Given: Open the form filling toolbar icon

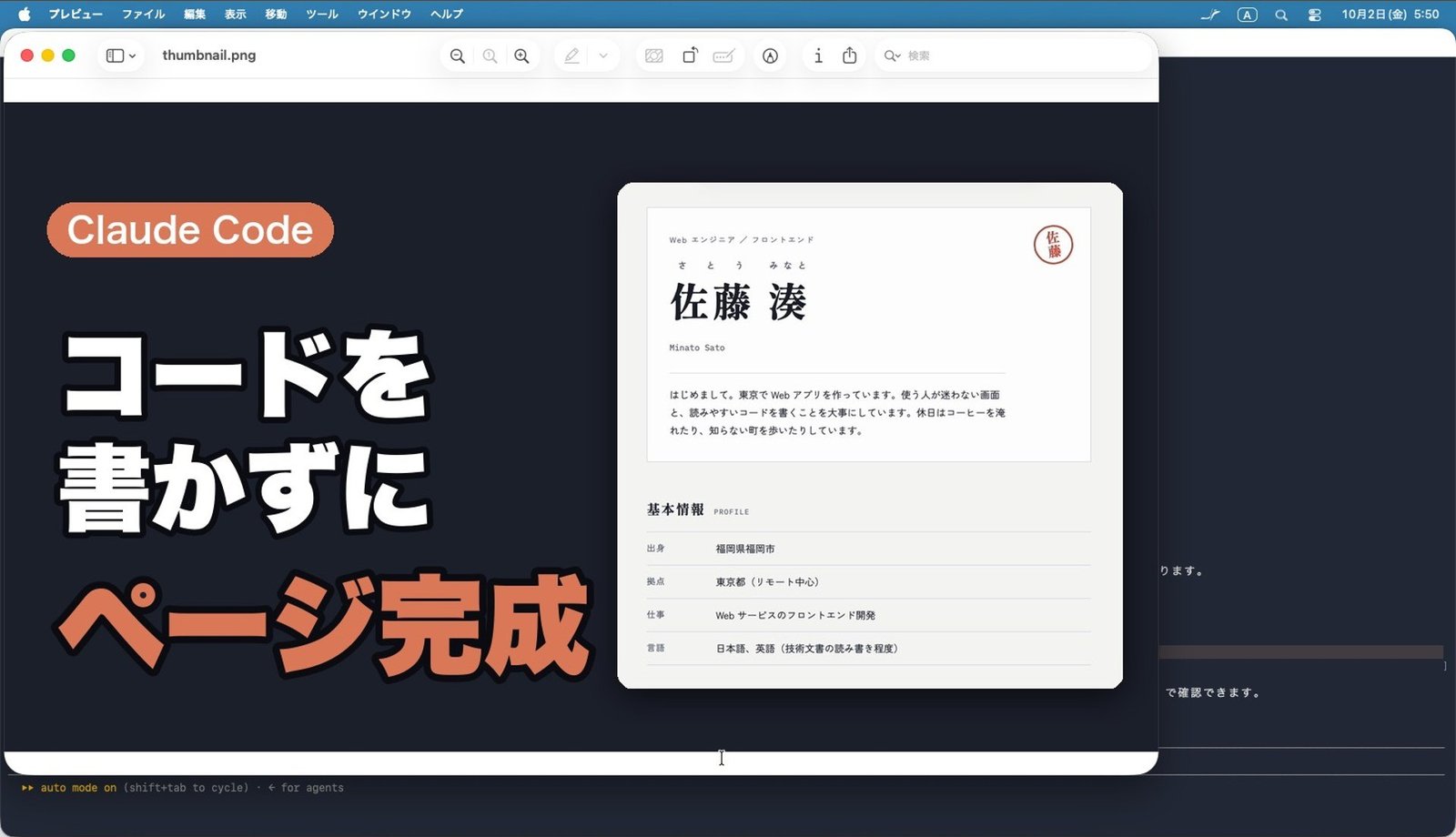Looking at the screenshot, I should [723, 55].
